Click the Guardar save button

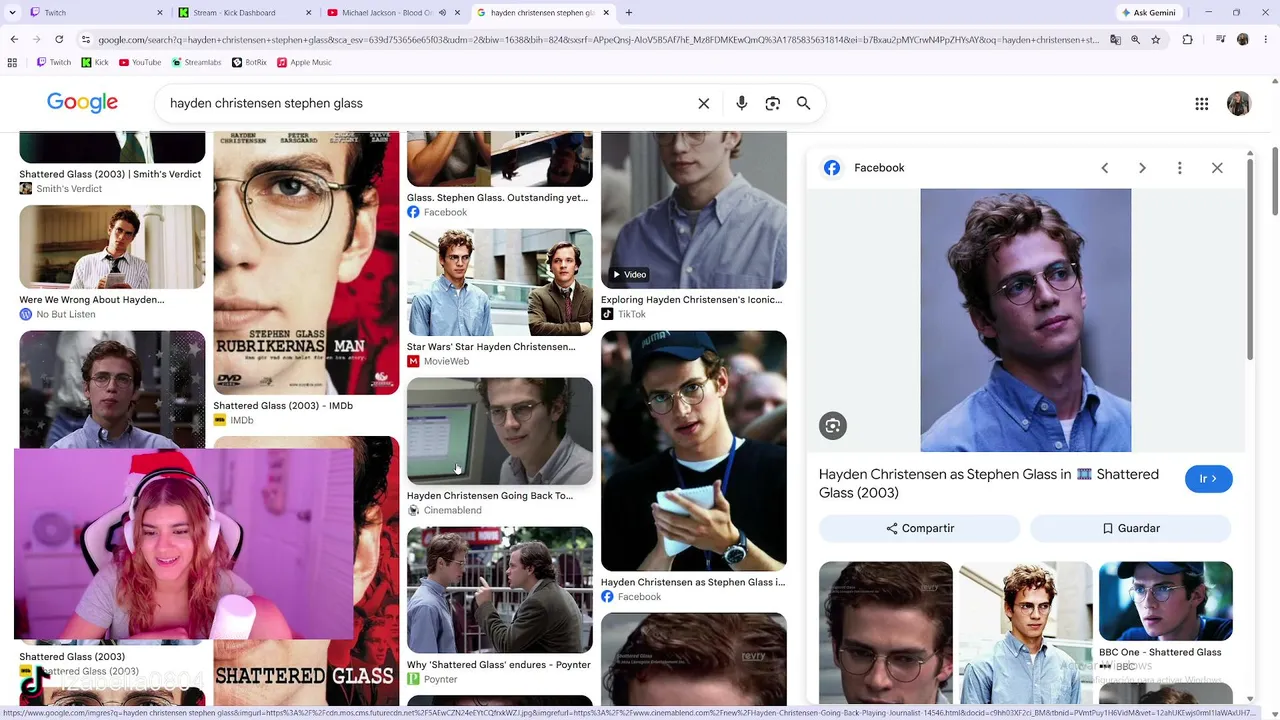1131,528
